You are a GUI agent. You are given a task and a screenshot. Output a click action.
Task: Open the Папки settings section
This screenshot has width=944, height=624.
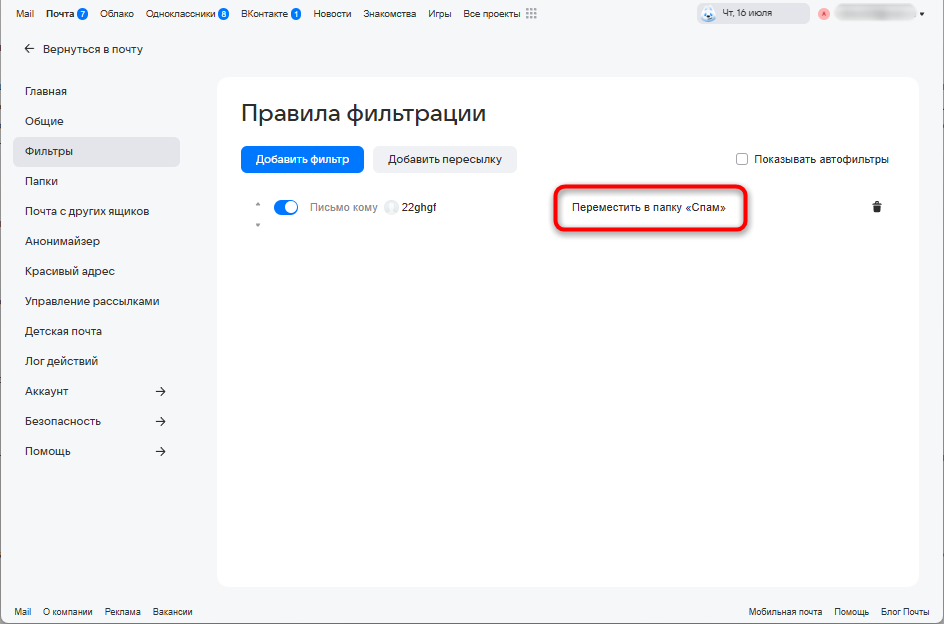[x=42, y=181]
